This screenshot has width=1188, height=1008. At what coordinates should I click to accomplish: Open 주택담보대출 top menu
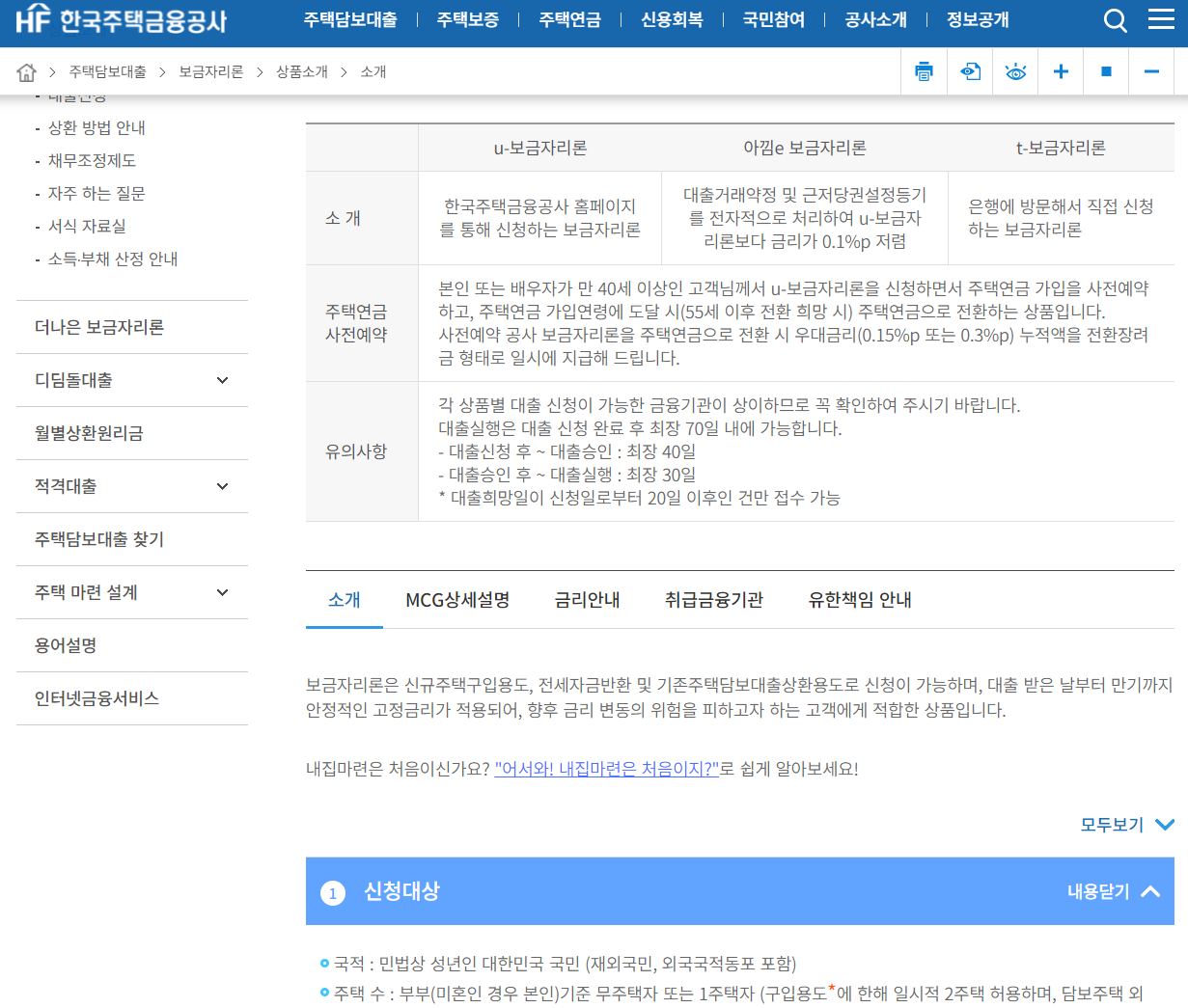click(350, 19)
